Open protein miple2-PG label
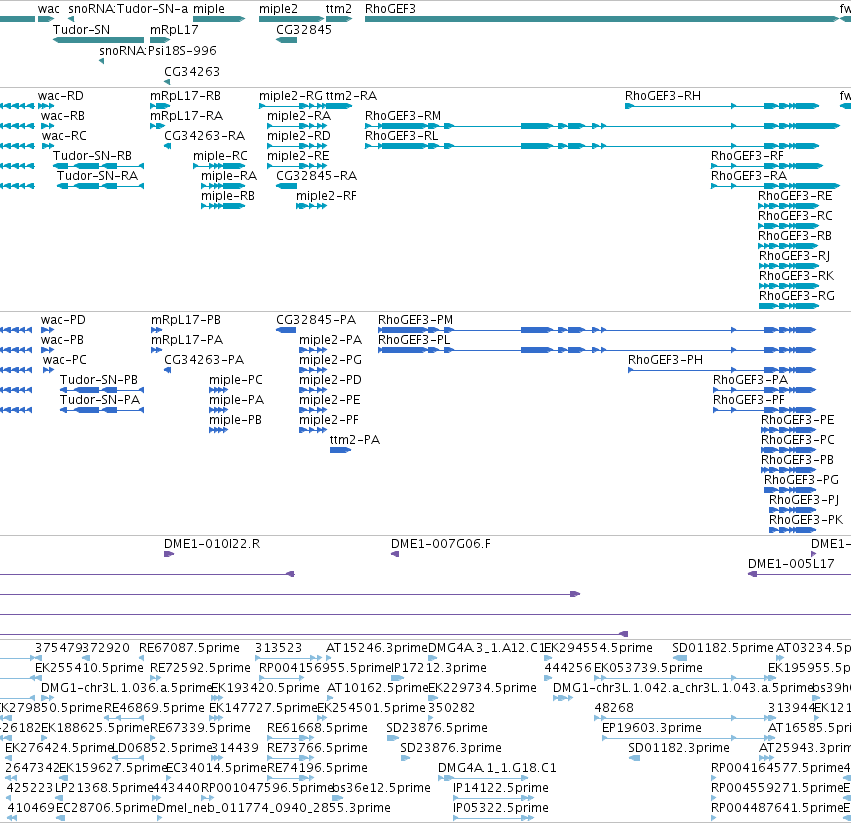 tap(330, 360)
